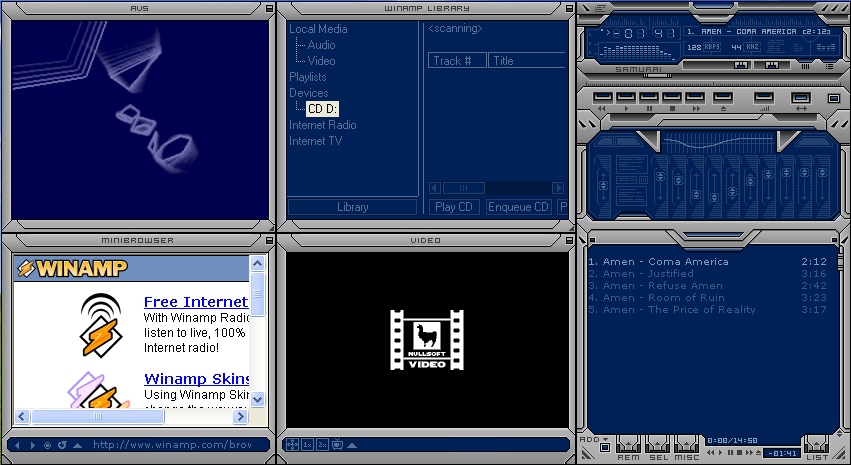Play the track with main window play button
Screen dimensions: 851x465
(x=626, y=98)
